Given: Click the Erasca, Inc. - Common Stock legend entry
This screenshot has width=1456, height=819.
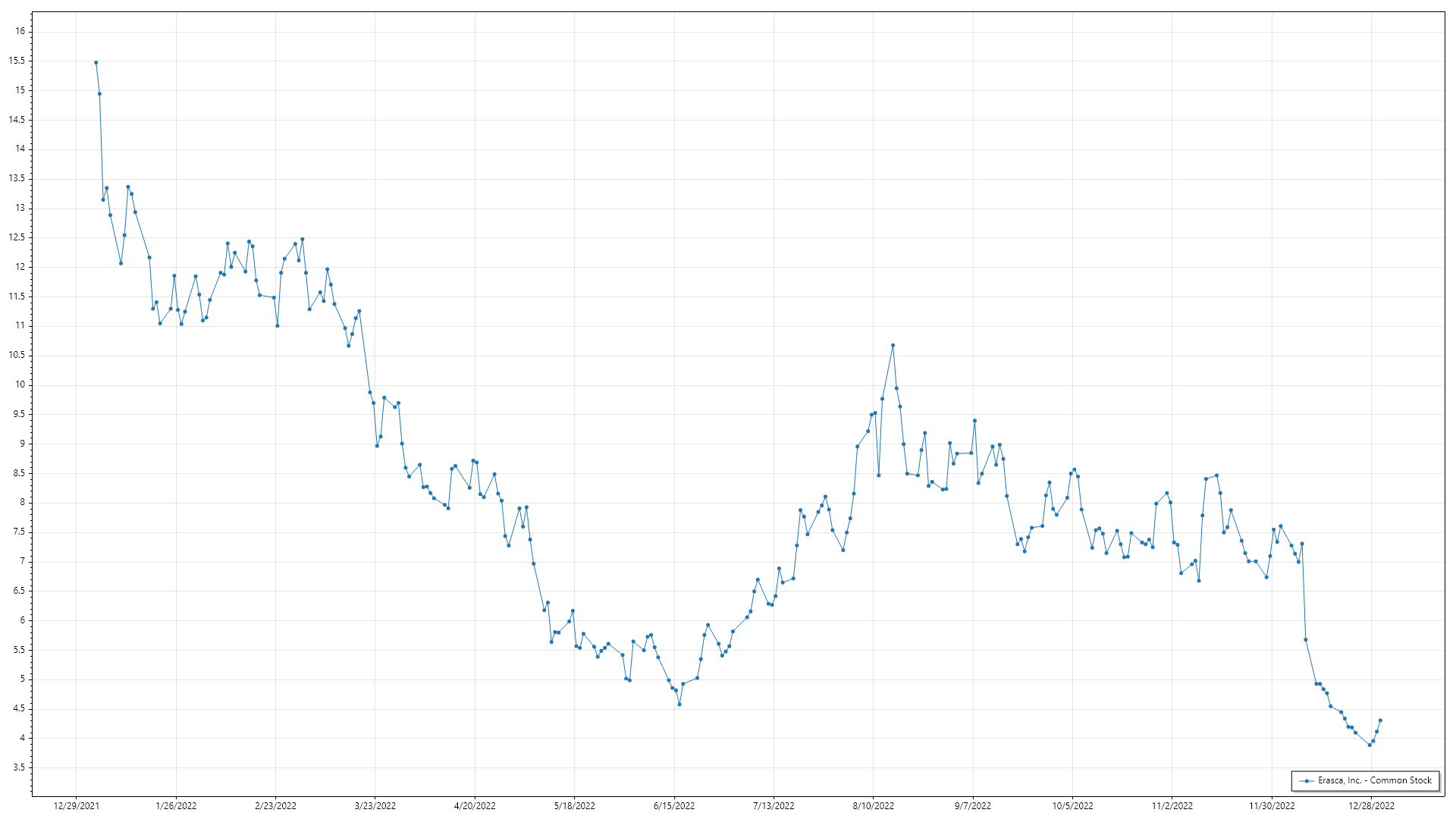Looking at the screenshot, I should point(1366,780).
